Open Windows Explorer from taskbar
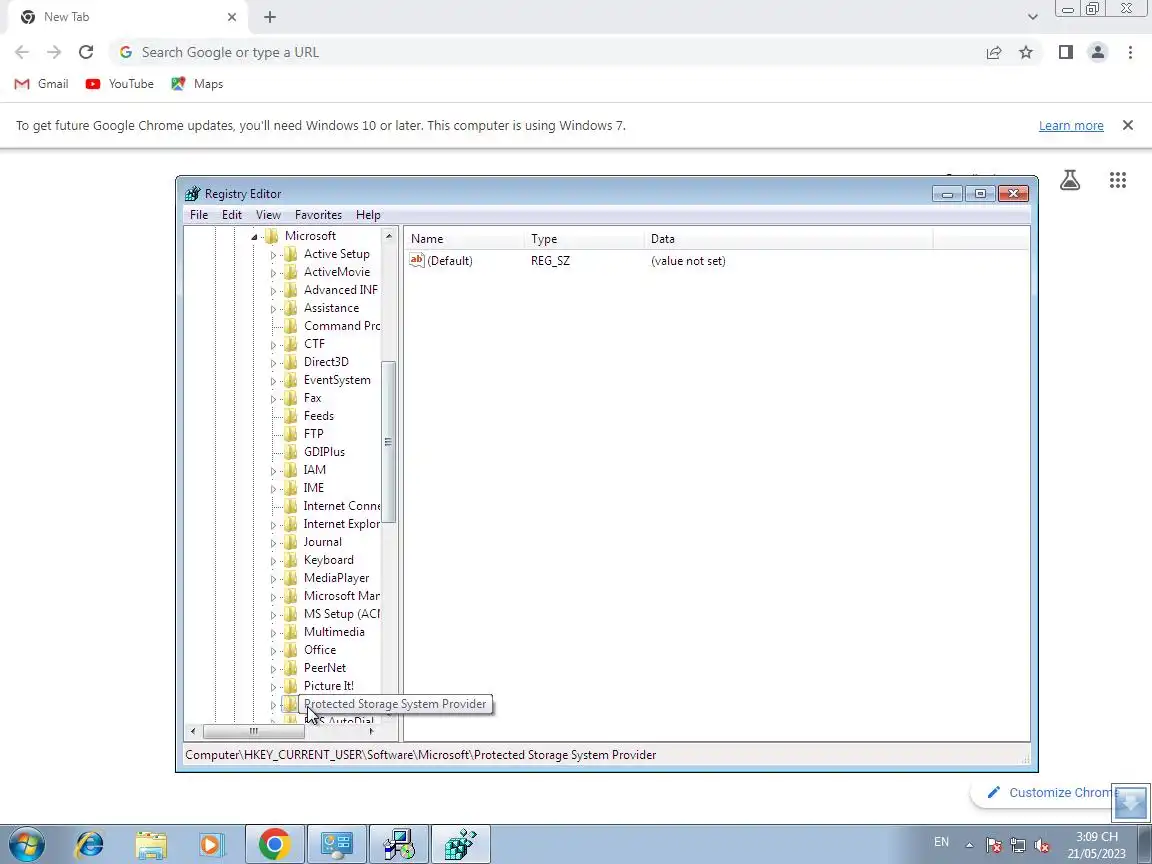This screenshot has height=864, width=1152. [151, 845]
